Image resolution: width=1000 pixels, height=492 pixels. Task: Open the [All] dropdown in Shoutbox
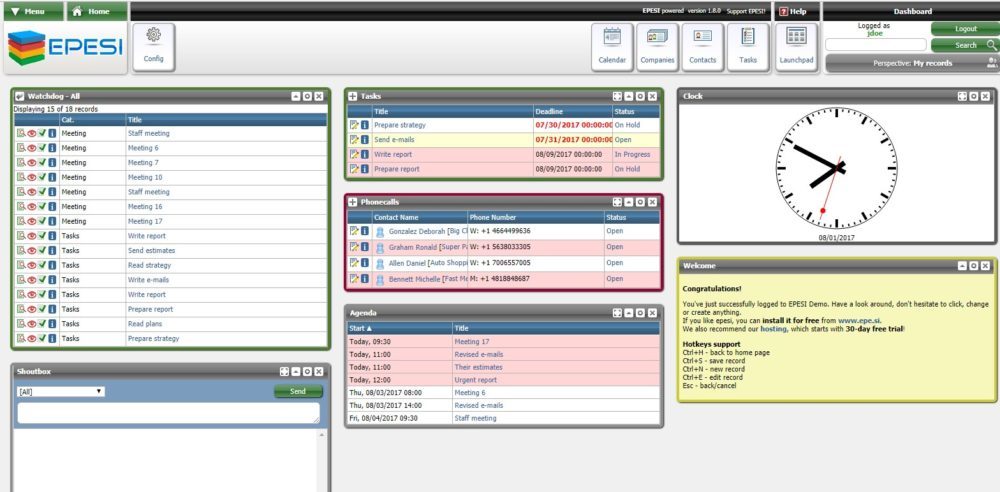[60, 391]
